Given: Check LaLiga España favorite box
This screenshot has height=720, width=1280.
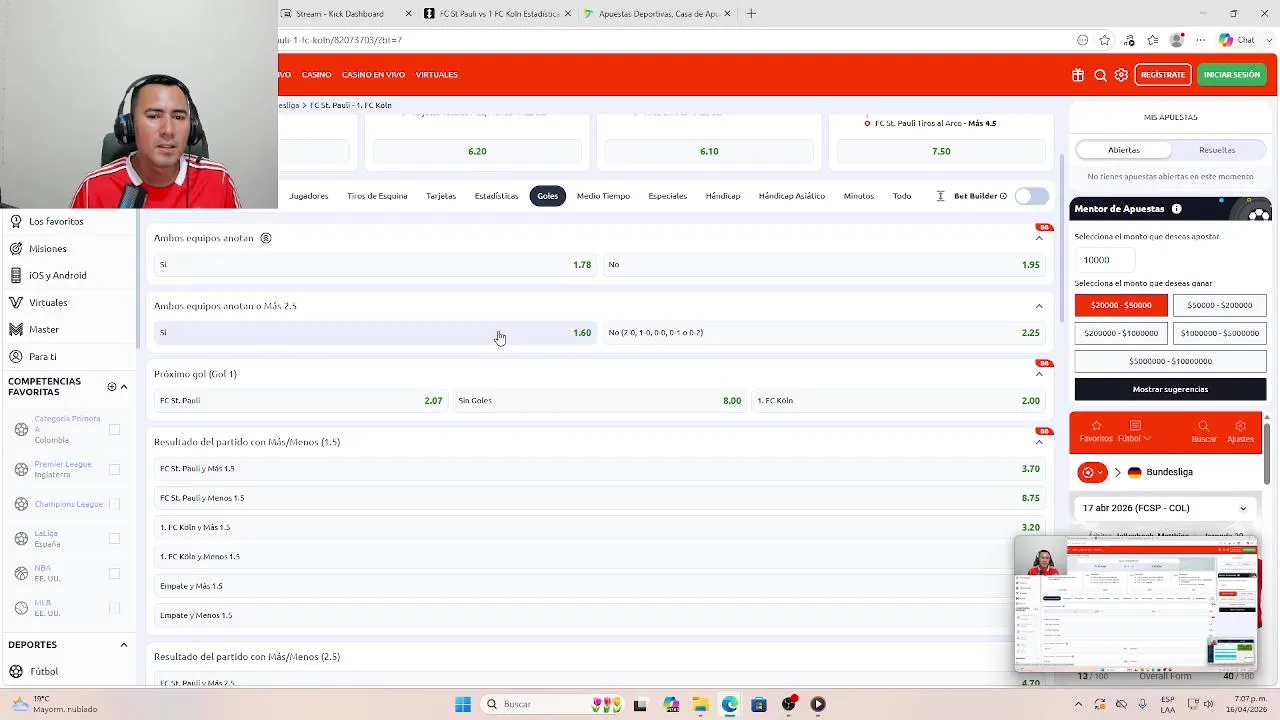Looking at the screenshot, I should 114,538.
